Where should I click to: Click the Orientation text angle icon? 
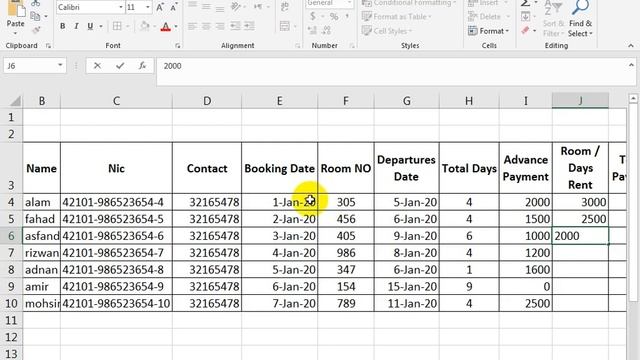pos(236,7)
